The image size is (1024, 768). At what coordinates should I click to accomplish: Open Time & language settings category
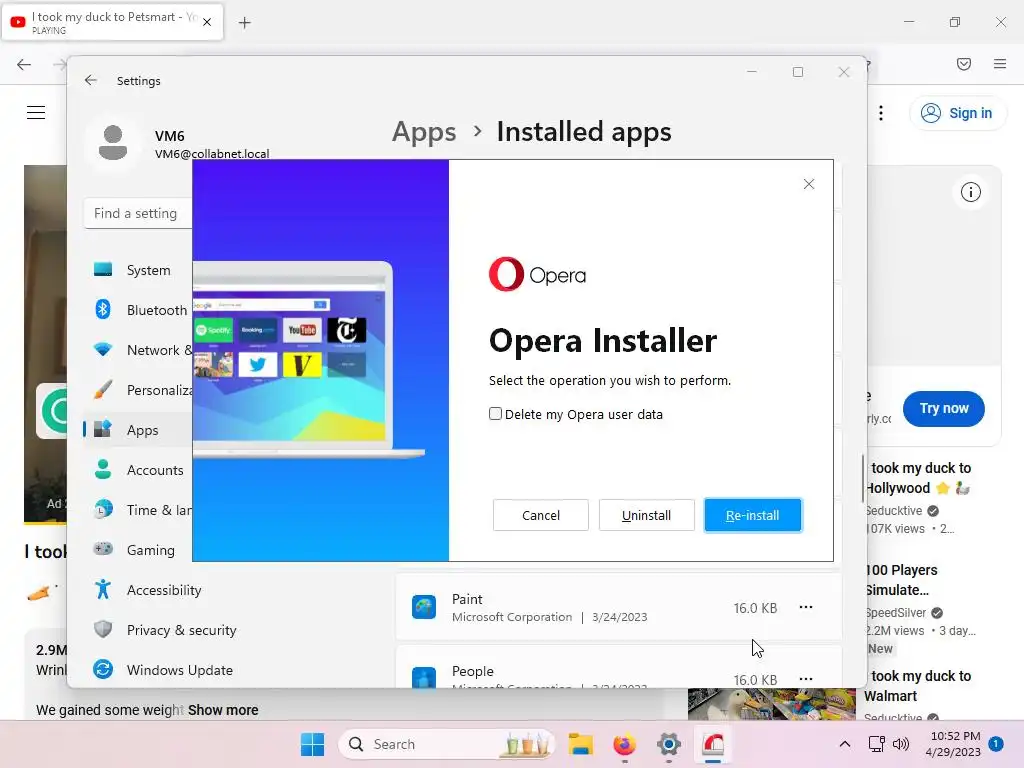click(138, 510)
